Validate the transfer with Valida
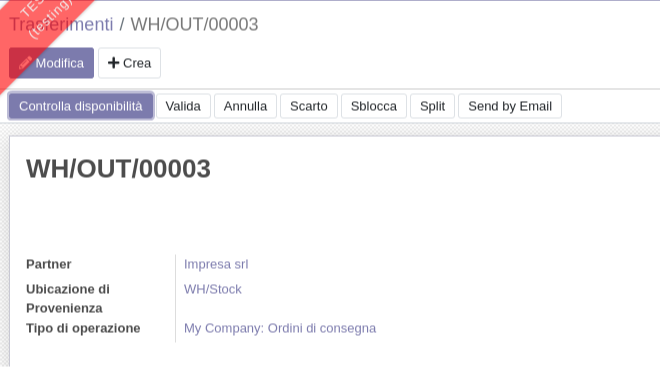Viewport: 660px width, 367px height. (x=183, y=106)
